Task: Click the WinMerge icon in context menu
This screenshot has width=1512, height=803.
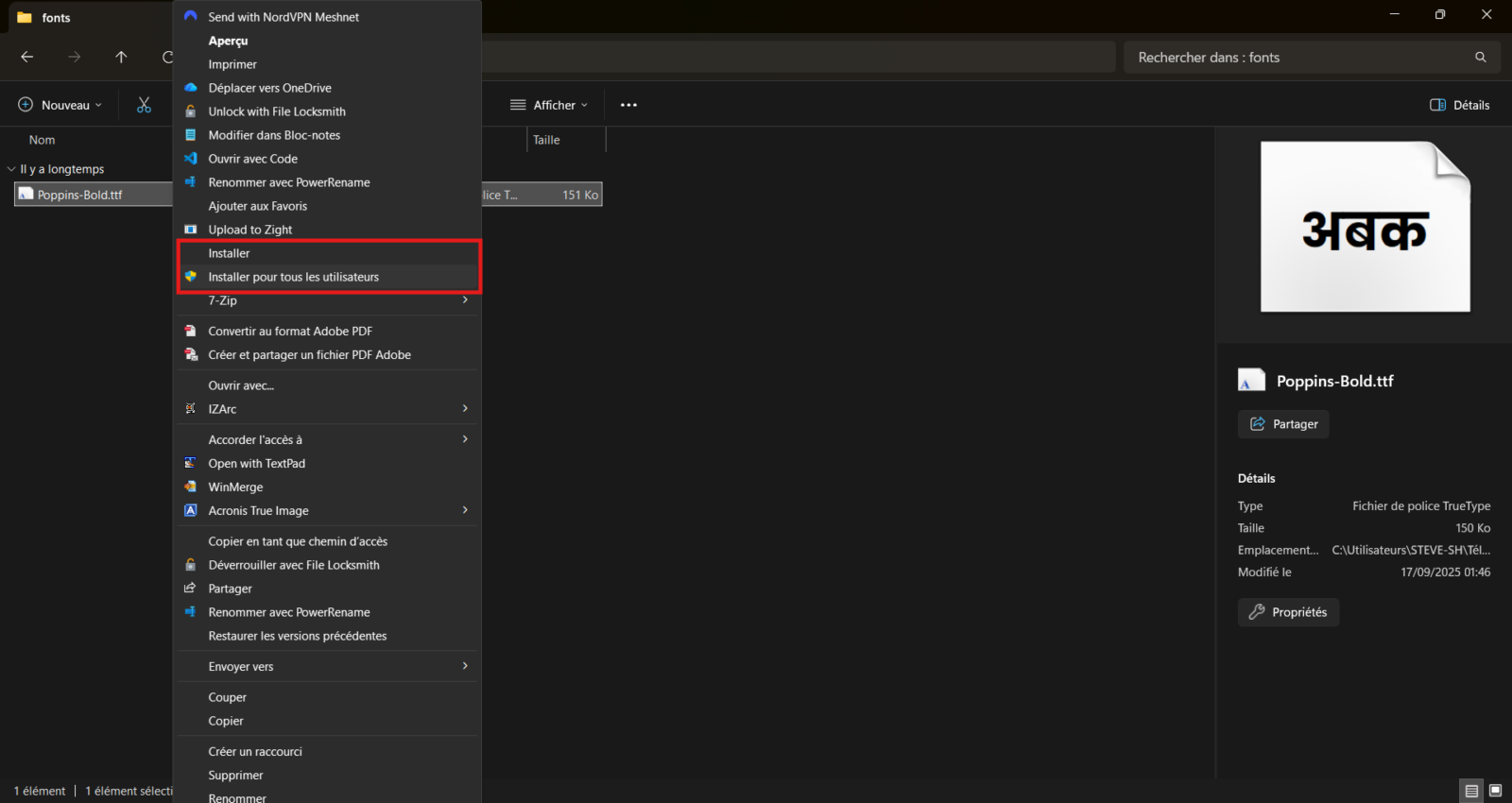Action: click(x=191, y=487)
